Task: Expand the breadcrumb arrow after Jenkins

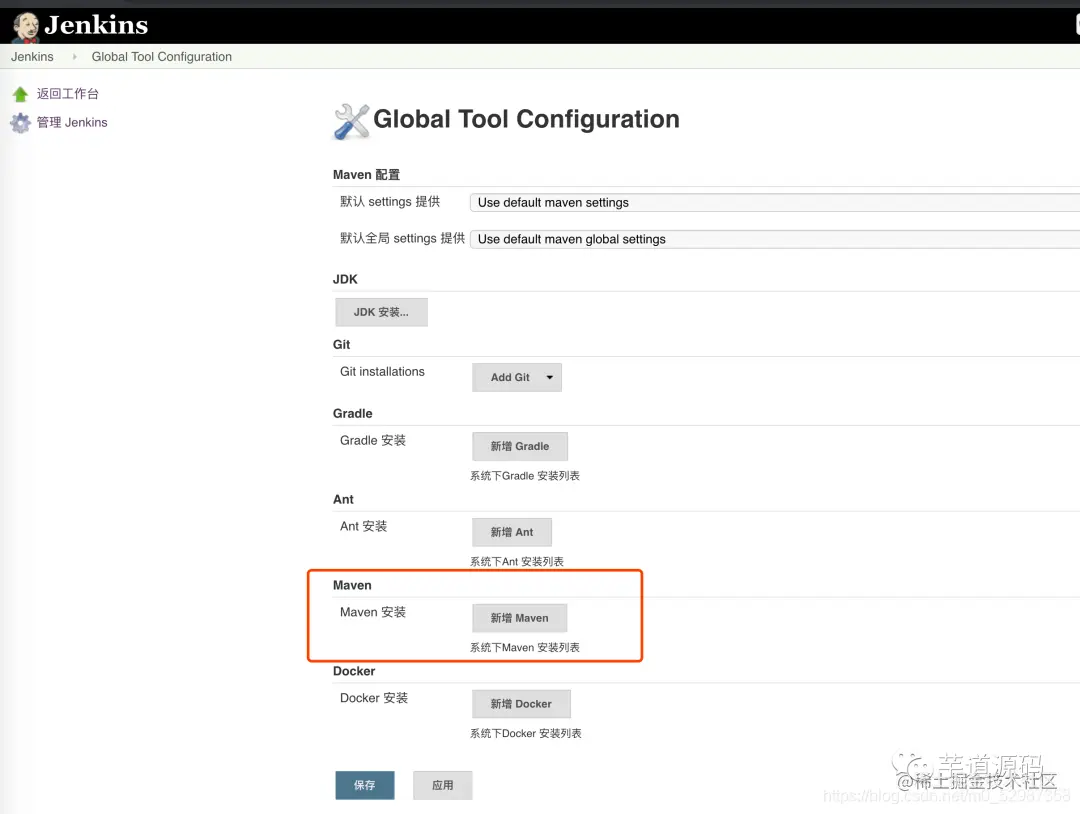Action: pyautogui.click(x=74, y=56)
